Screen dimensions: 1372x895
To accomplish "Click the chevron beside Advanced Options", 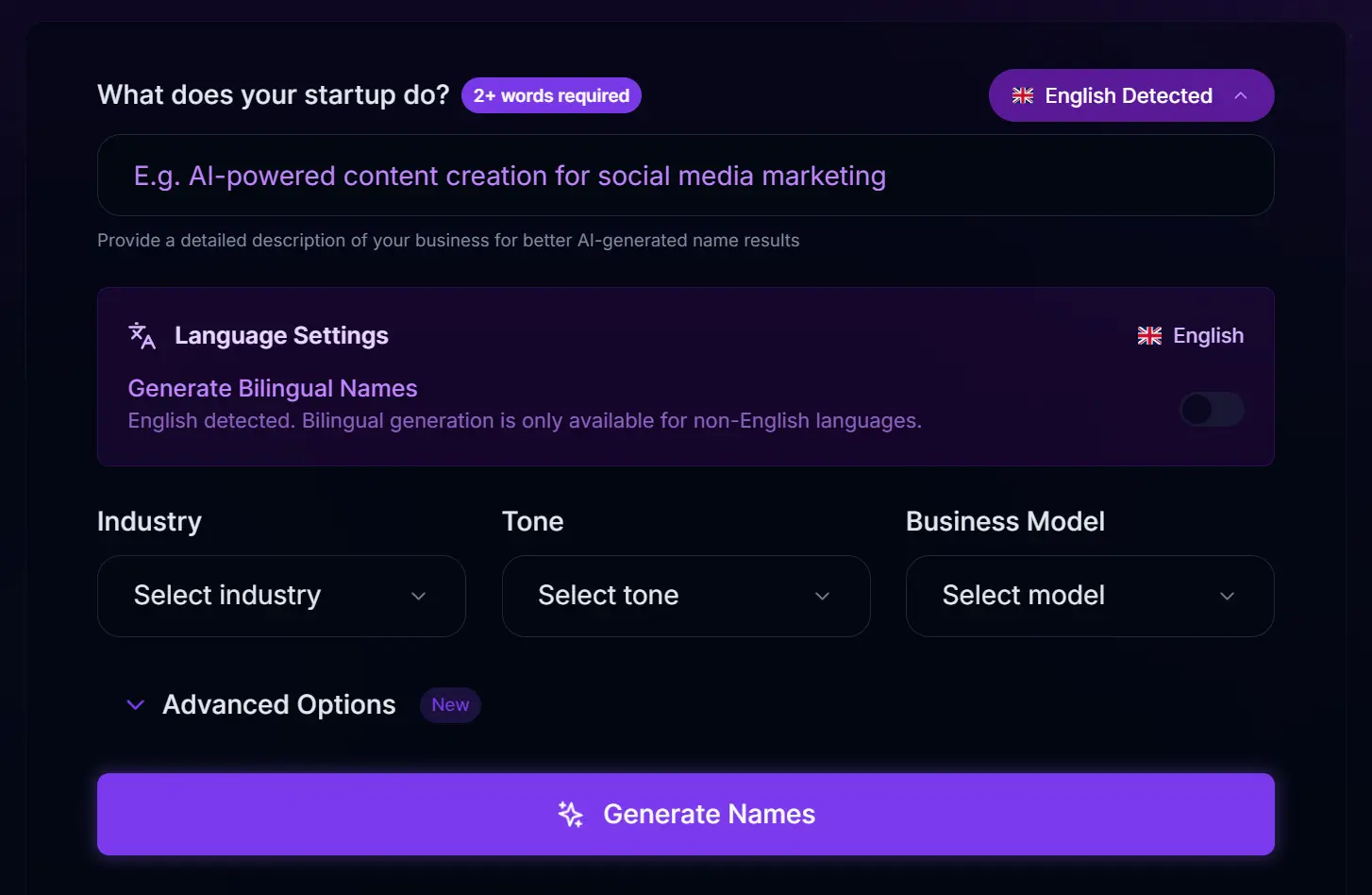I will click(x=135, y=704).
